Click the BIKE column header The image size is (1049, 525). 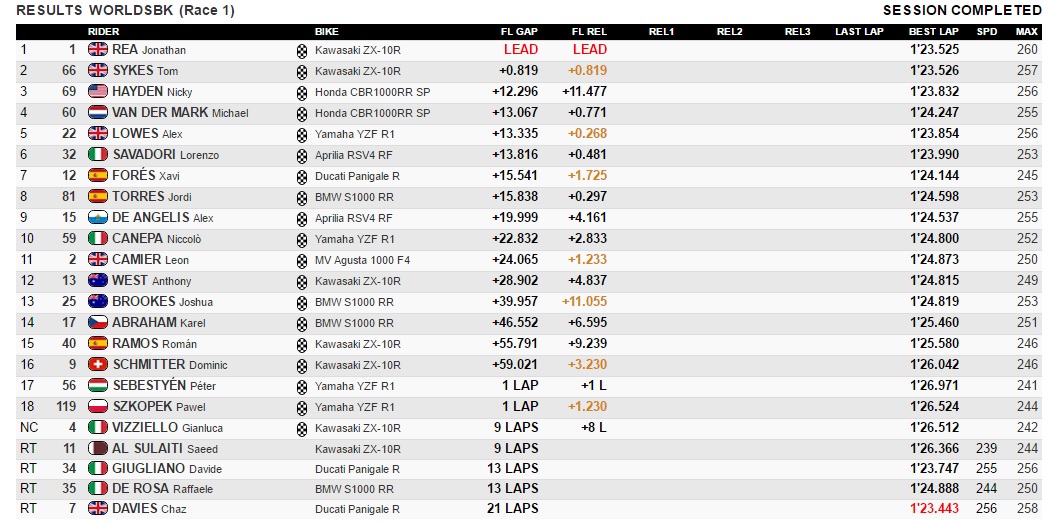[x=327, y=31]
